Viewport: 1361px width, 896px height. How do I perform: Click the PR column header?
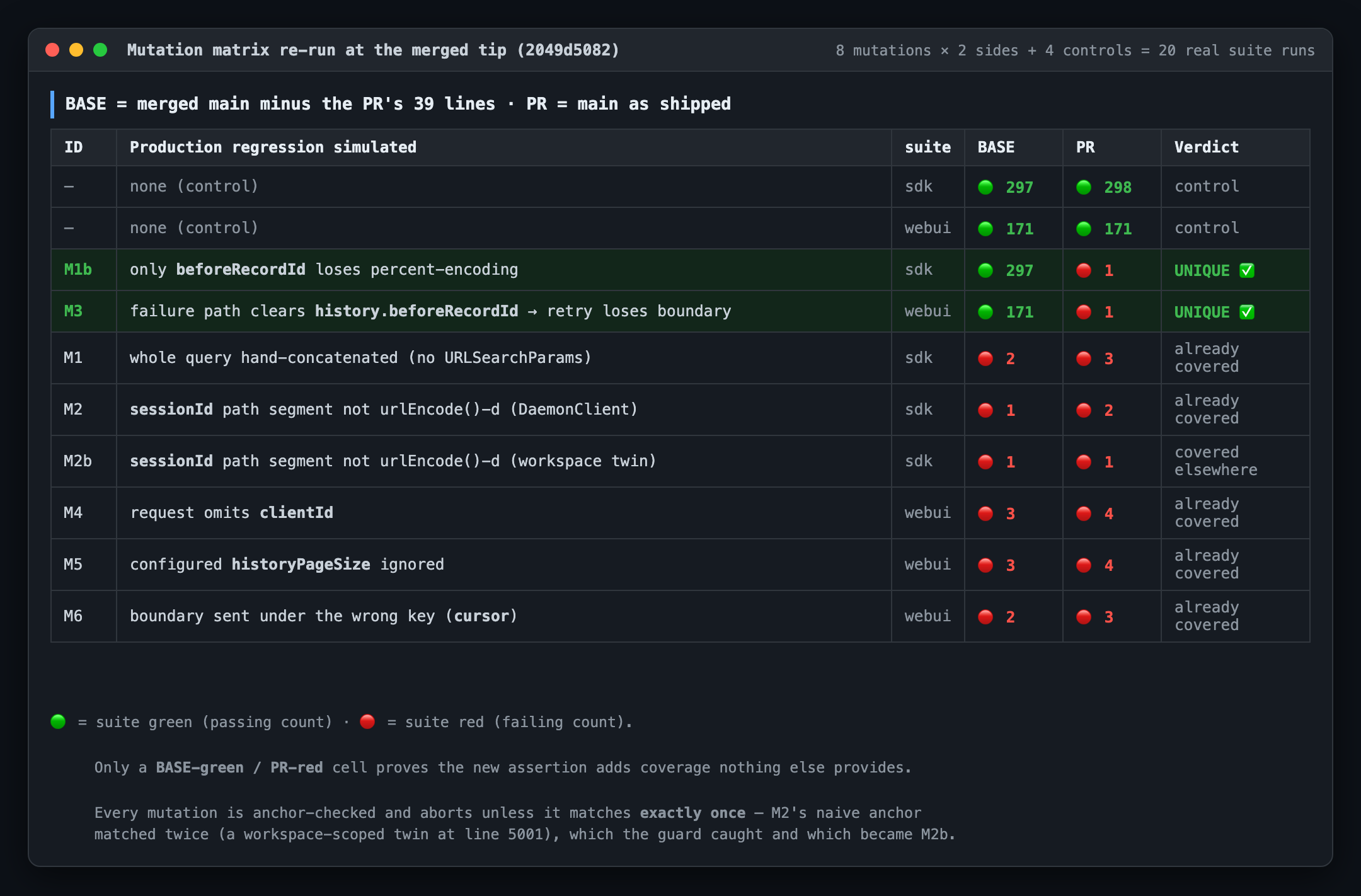coord(1112,147)
